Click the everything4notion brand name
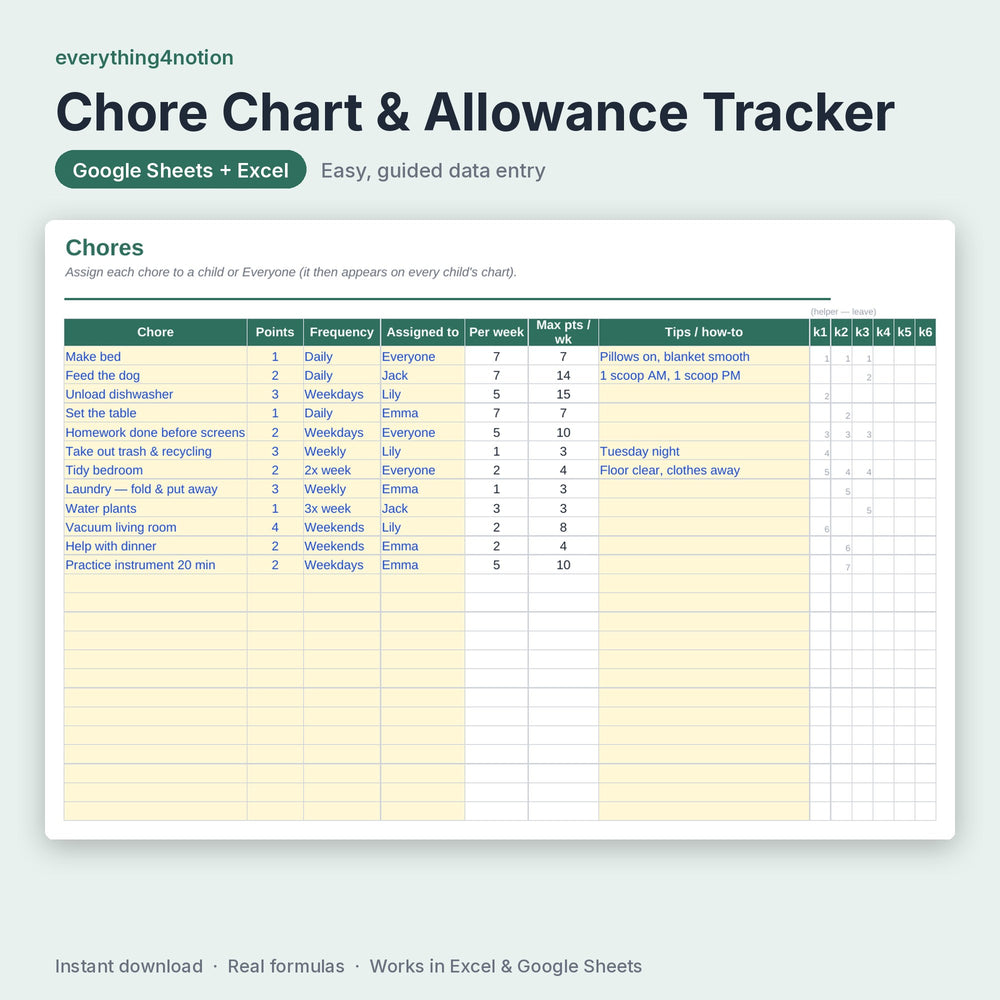This screenshot has height=1000, width=1000. click(144, 57)
